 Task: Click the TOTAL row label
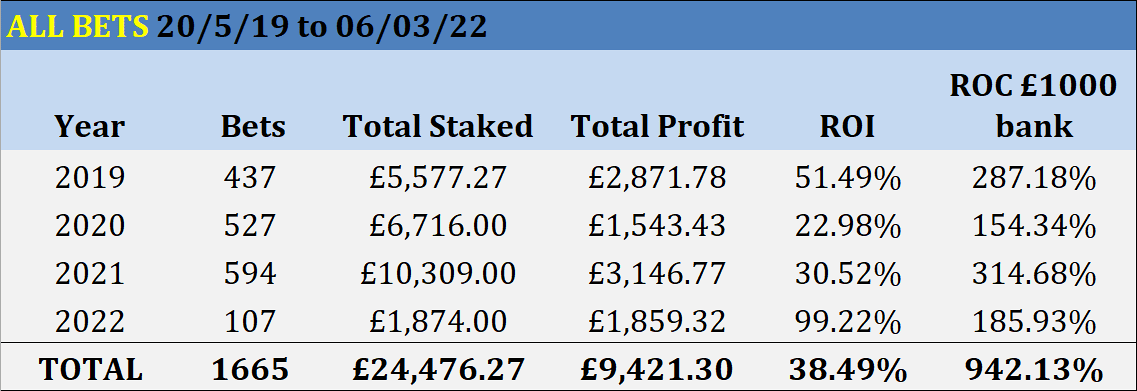(91, 369)
